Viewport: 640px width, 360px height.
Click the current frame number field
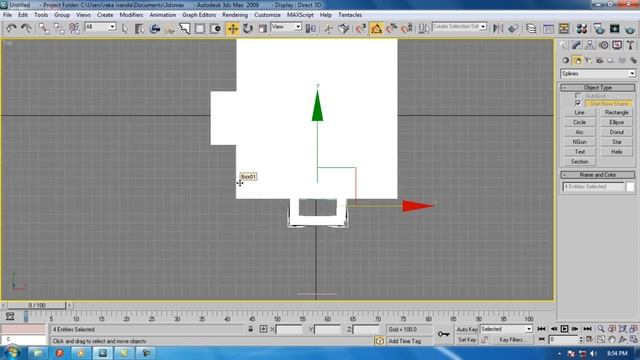(564, 340)
